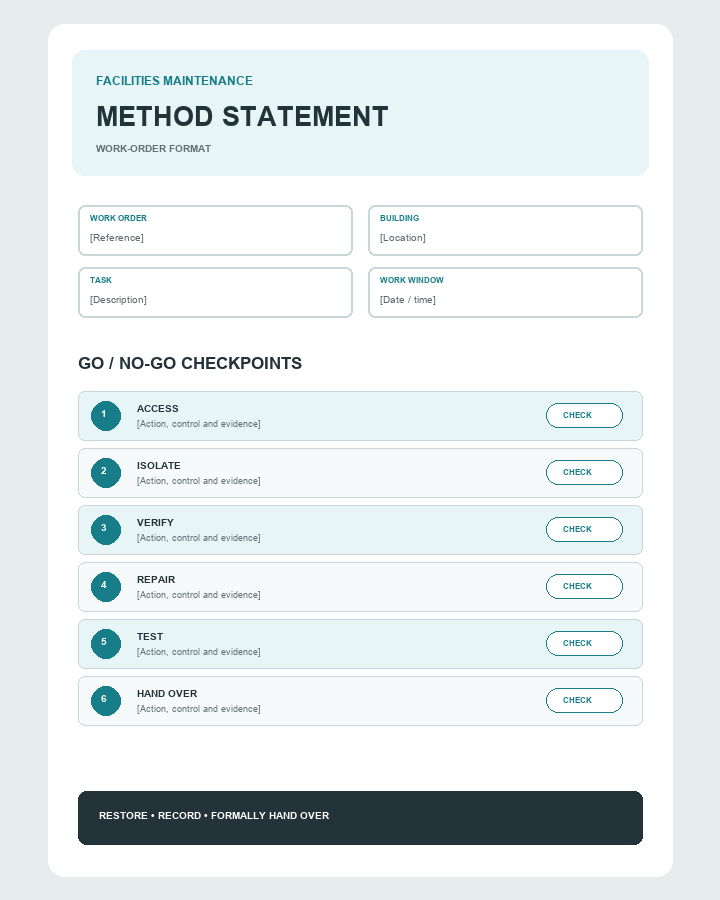Screen dimensions: 720x900
Task: Click the Work Window date/time field
Action: 505,292
